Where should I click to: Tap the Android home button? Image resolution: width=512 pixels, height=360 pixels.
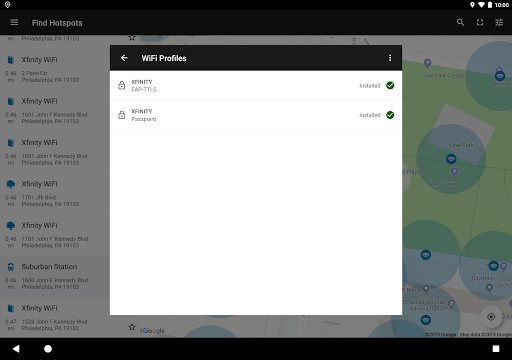(48, 349)
